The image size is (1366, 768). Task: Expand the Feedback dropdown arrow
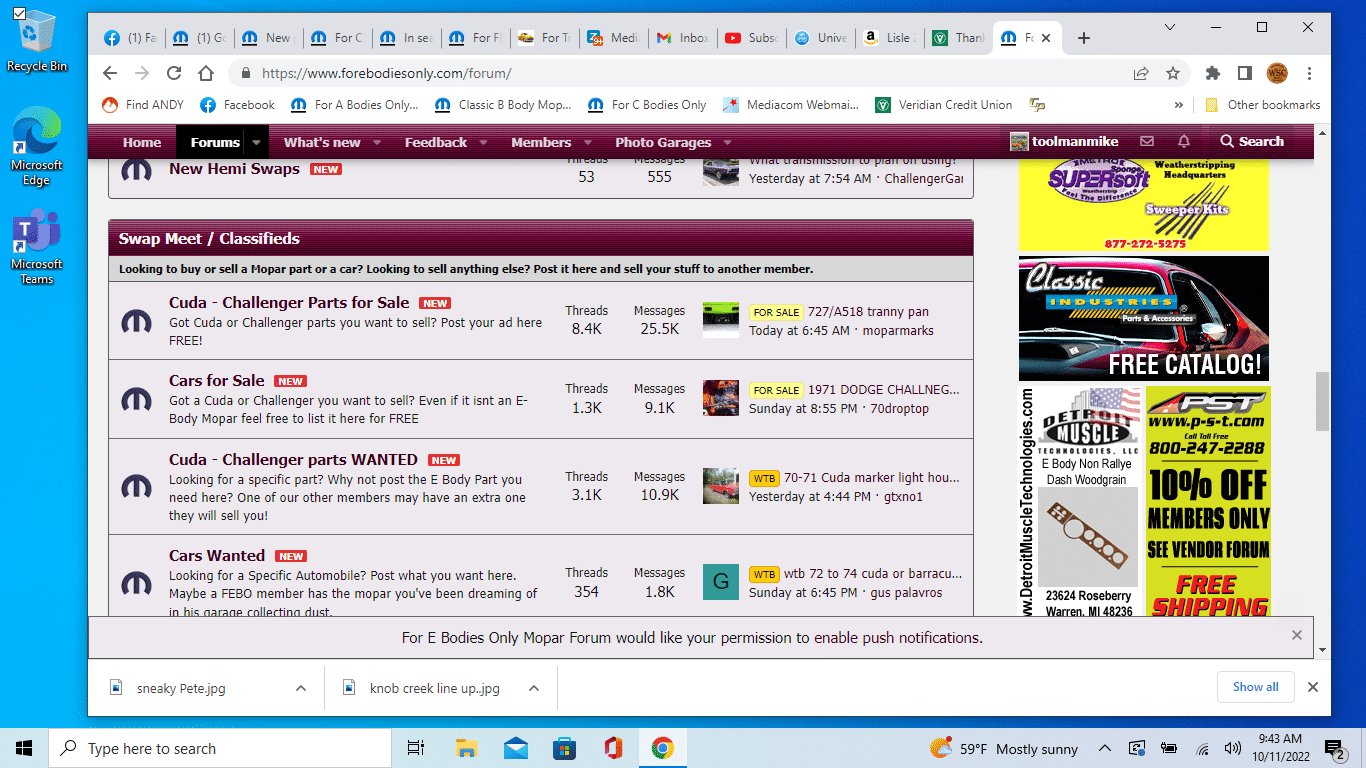pos(482,143)
